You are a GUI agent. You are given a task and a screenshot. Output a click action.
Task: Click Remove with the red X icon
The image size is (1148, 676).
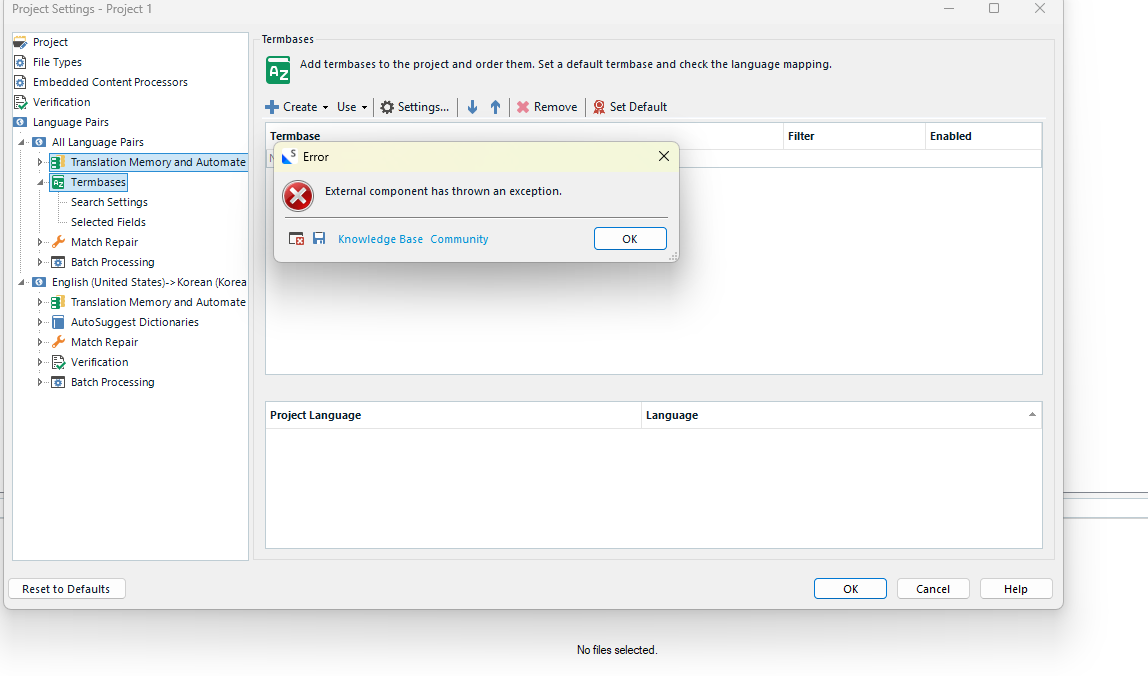pos(546,107)
